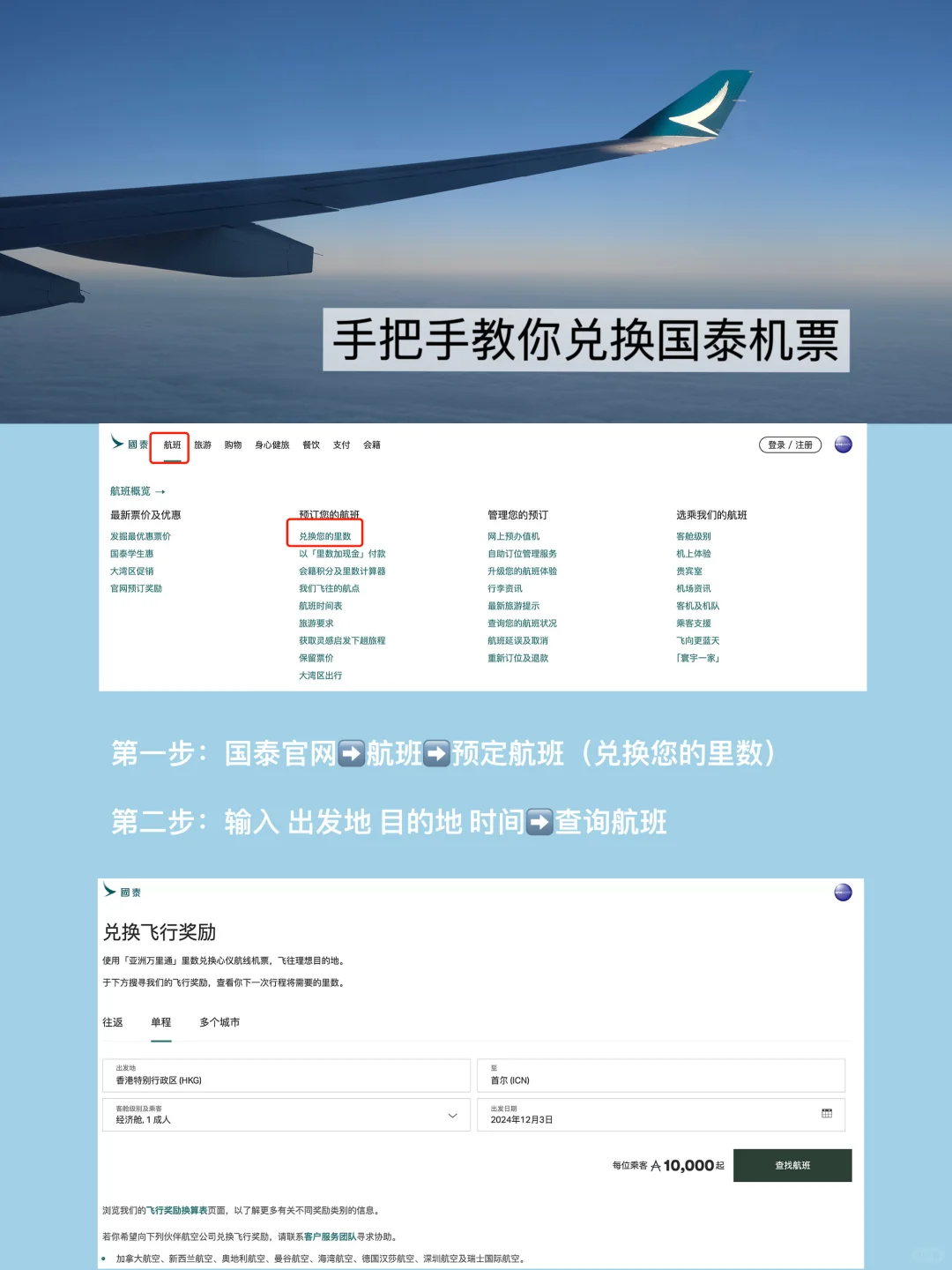Expand the 客舱级别及乘客 dropdown

(x=286, y=1115)
